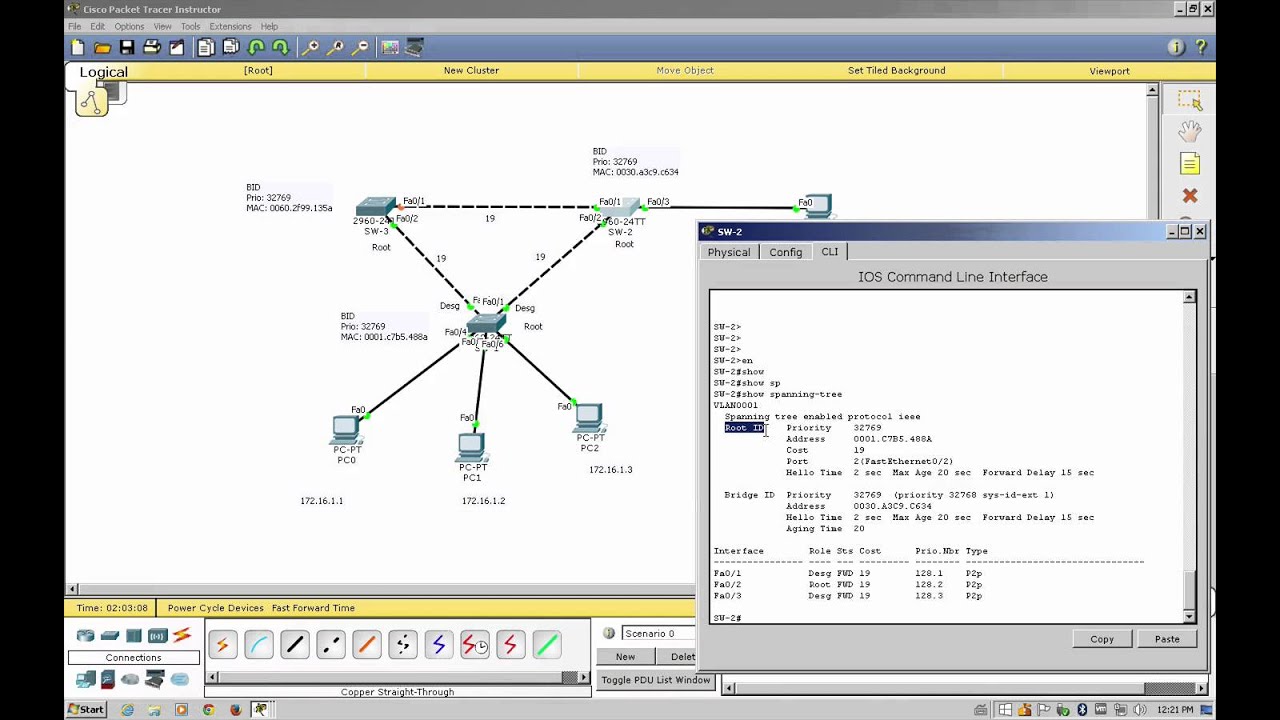Screen dimensions: 1280x720
Task: Pick the Automatically Choose Connection Type cable
Action: click(x=223, y=645)
